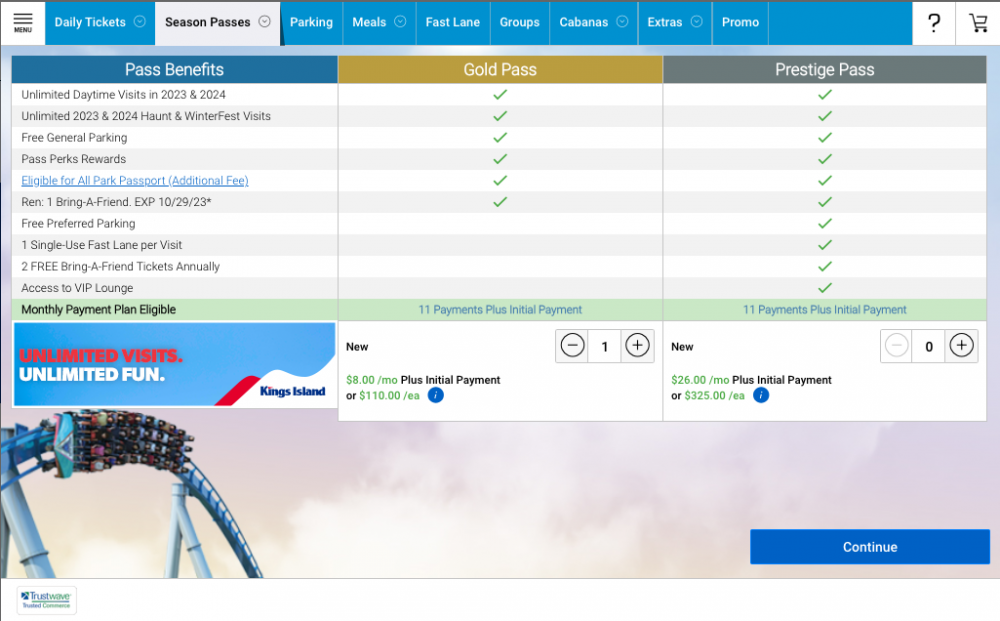1000x621 pixels.
Task: Click the help question mark icon
Action: click(934, 23)
